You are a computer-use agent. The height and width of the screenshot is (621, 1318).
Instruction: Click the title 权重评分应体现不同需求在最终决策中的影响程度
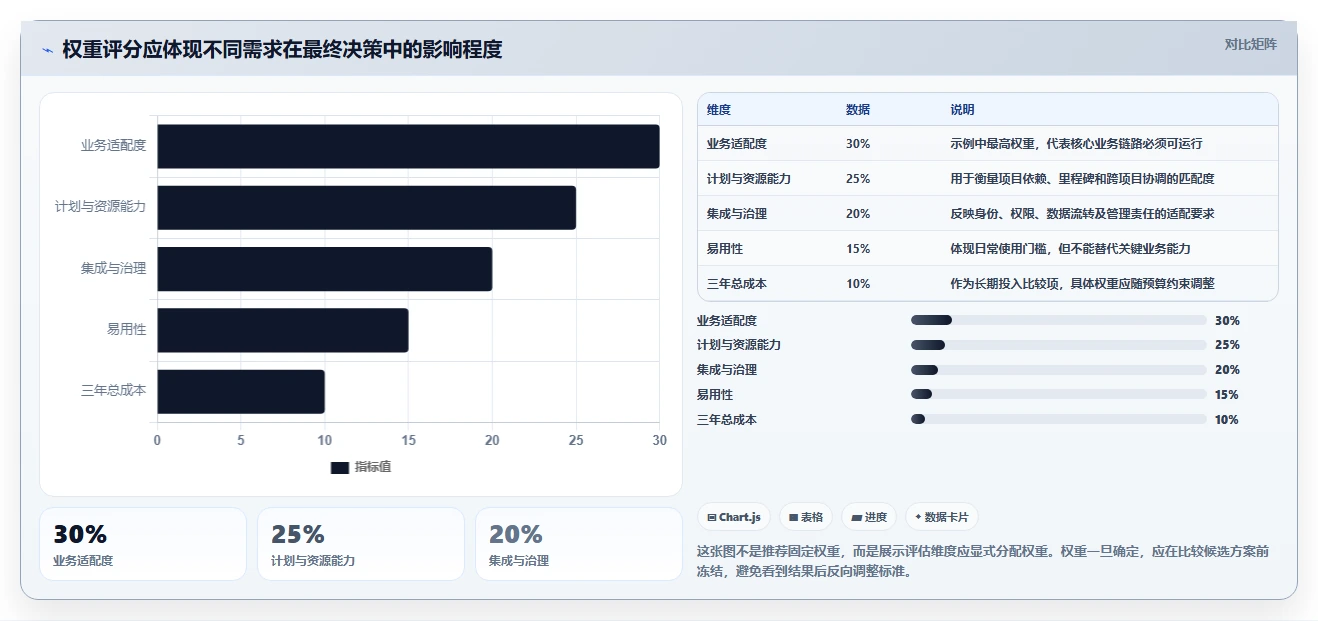tap(282, 49)
